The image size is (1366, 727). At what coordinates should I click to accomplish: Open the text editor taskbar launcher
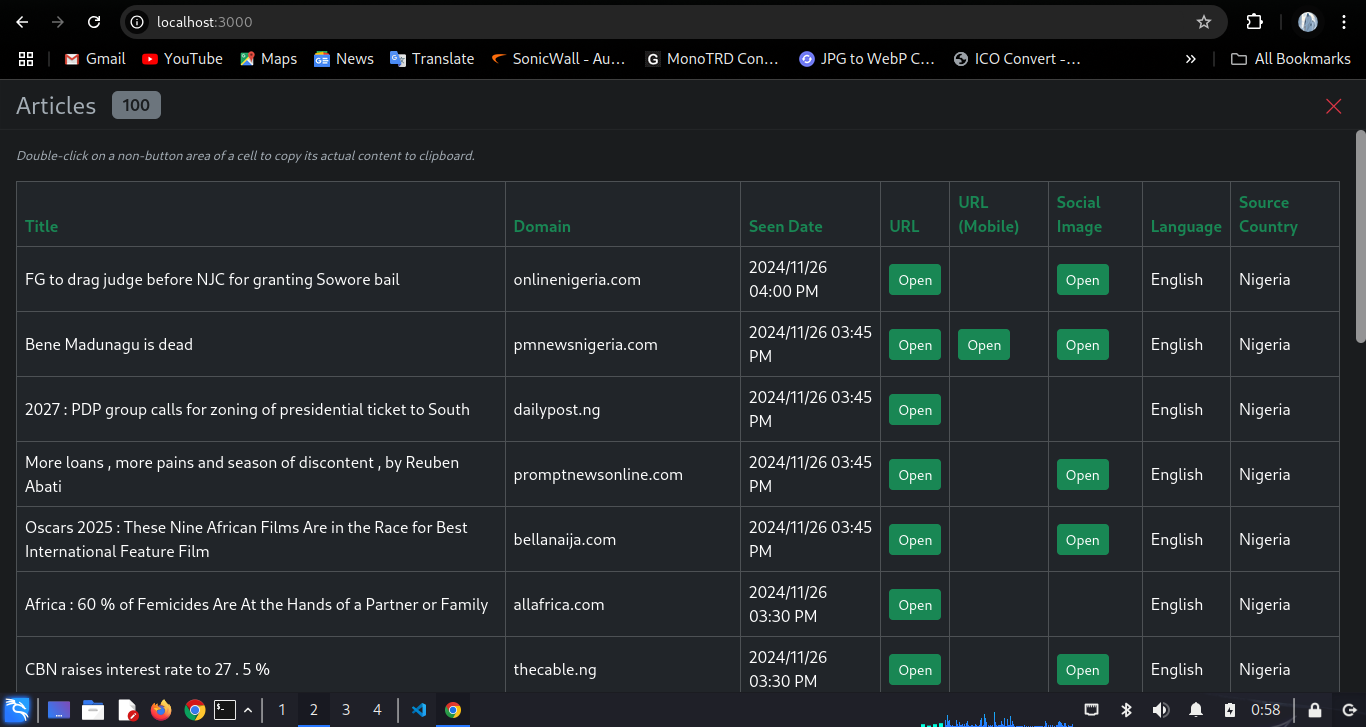[127, 710]
